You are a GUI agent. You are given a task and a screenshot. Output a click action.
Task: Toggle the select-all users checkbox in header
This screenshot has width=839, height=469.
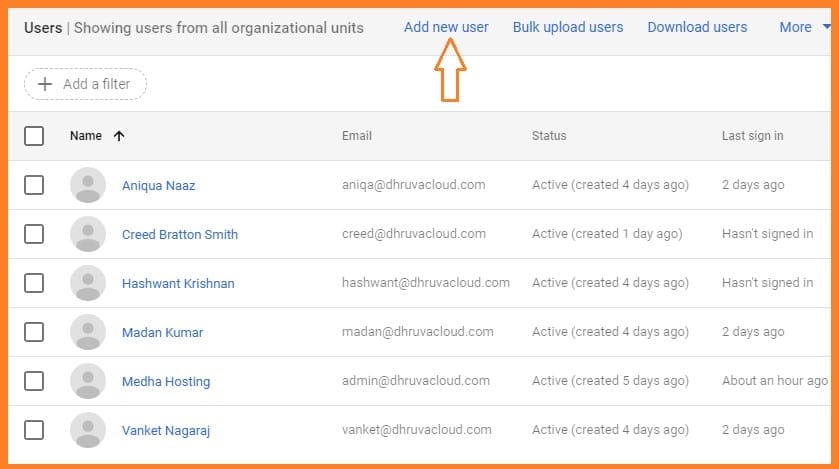click(x=34, y=136)
